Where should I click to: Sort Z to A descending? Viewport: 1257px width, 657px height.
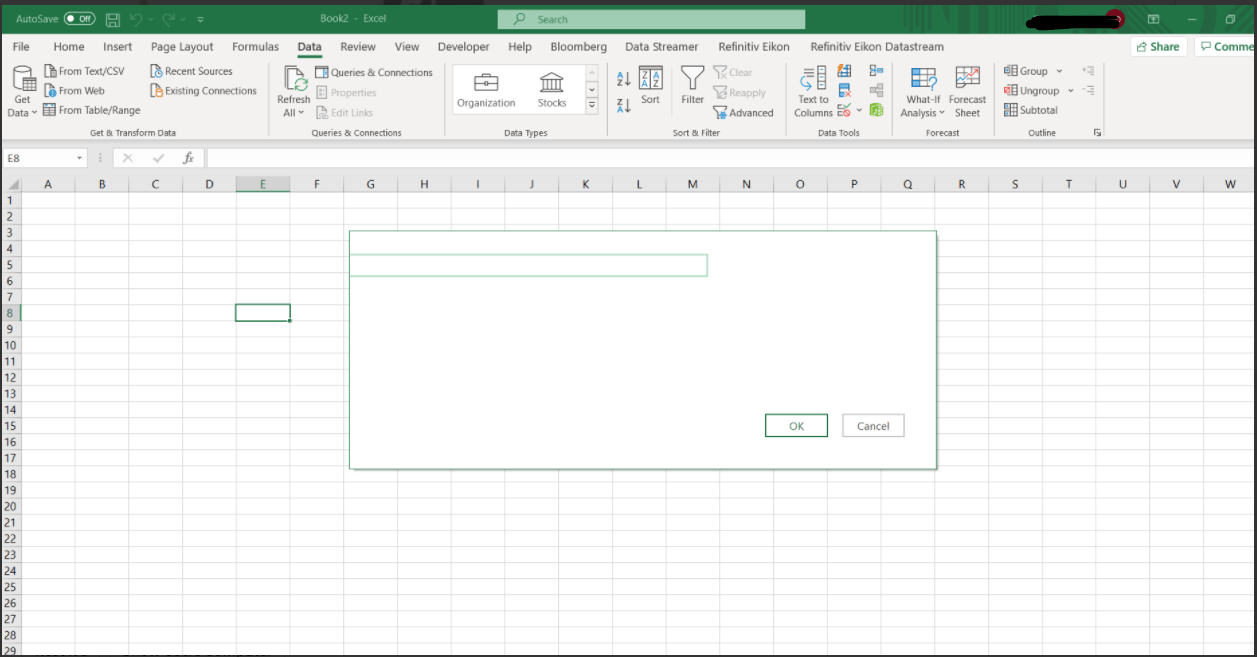point(623,105)
